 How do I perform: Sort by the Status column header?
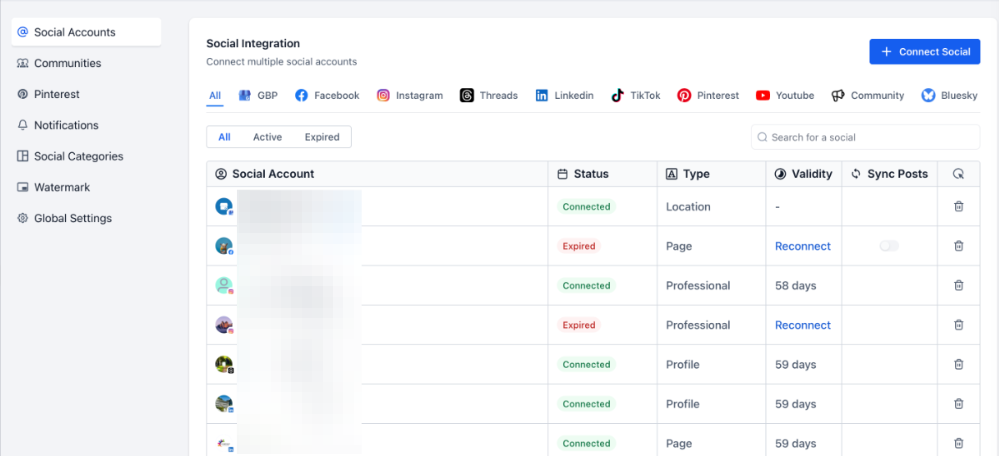(x=590, y=174)
